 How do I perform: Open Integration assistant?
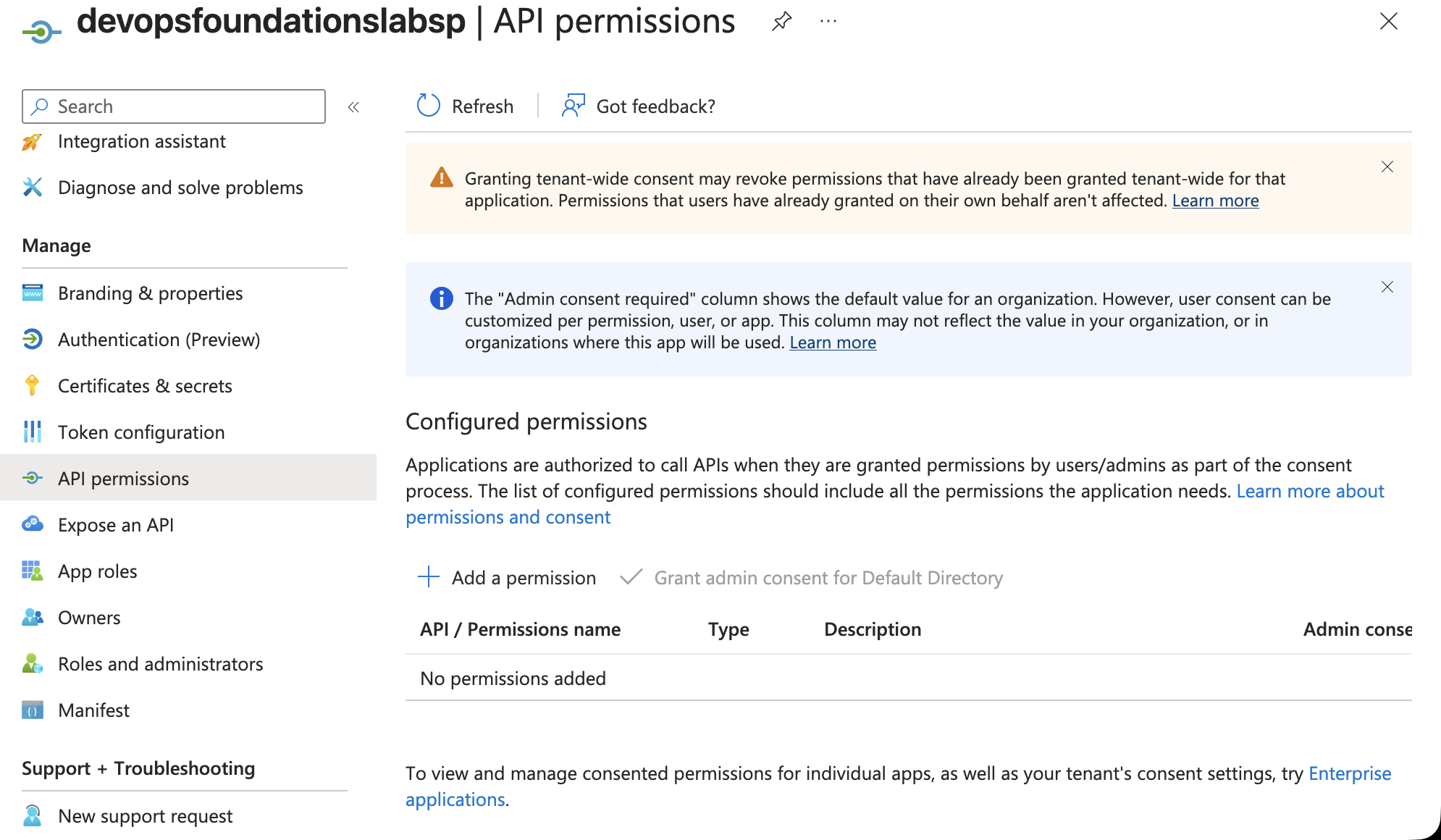point(142,141)
